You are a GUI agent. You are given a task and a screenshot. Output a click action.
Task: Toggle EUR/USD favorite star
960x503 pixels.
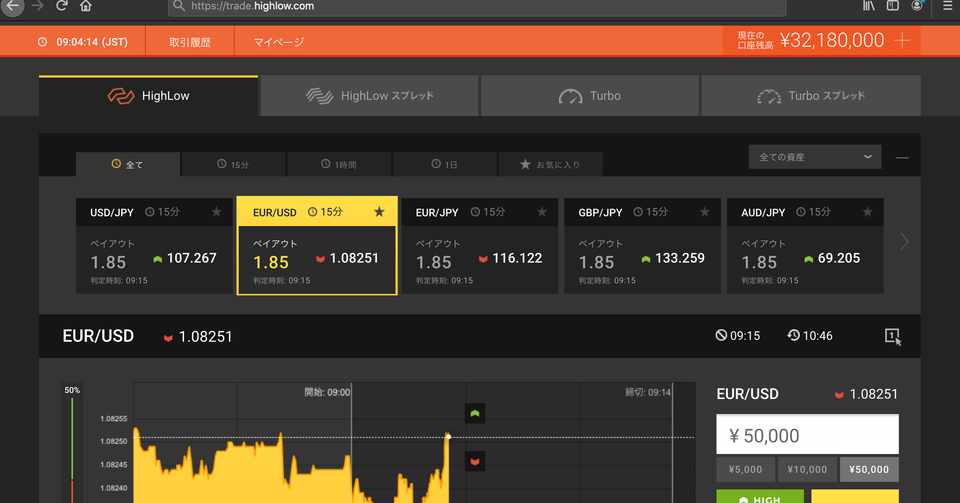(x=379, y=212)
